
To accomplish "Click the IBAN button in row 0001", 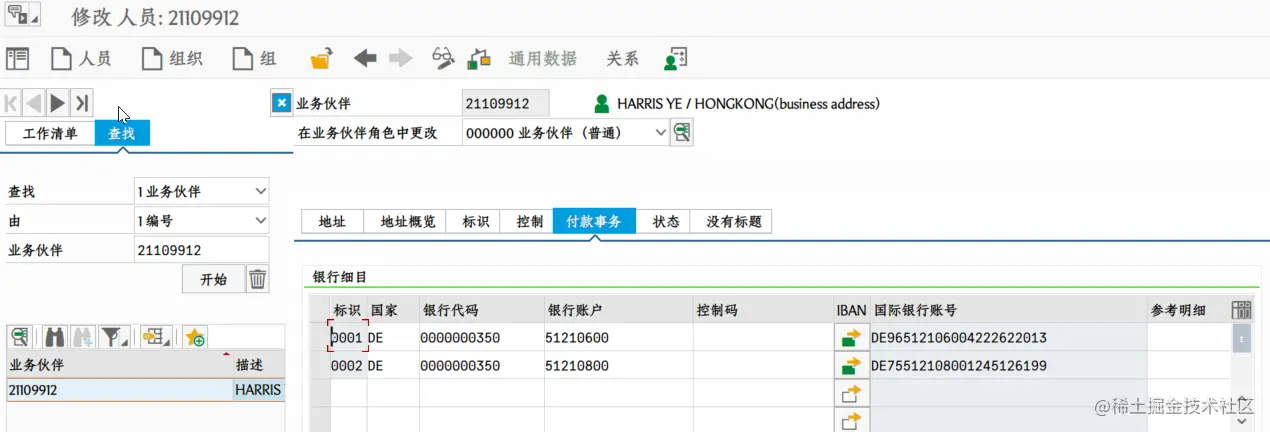I will pos(851,338).
